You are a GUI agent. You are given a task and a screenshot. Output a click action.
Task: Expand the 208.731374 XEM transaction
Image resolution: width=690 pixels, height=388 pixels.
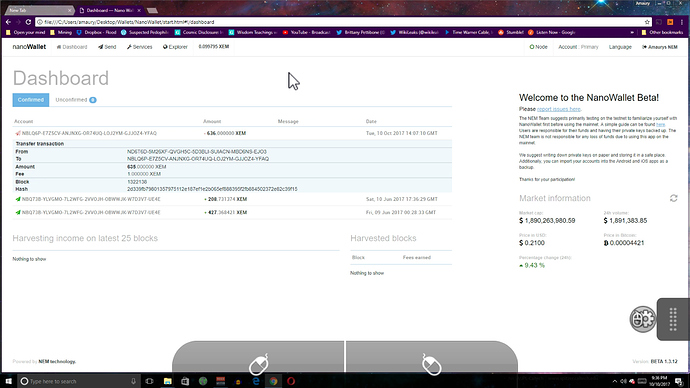click(232, 199)
